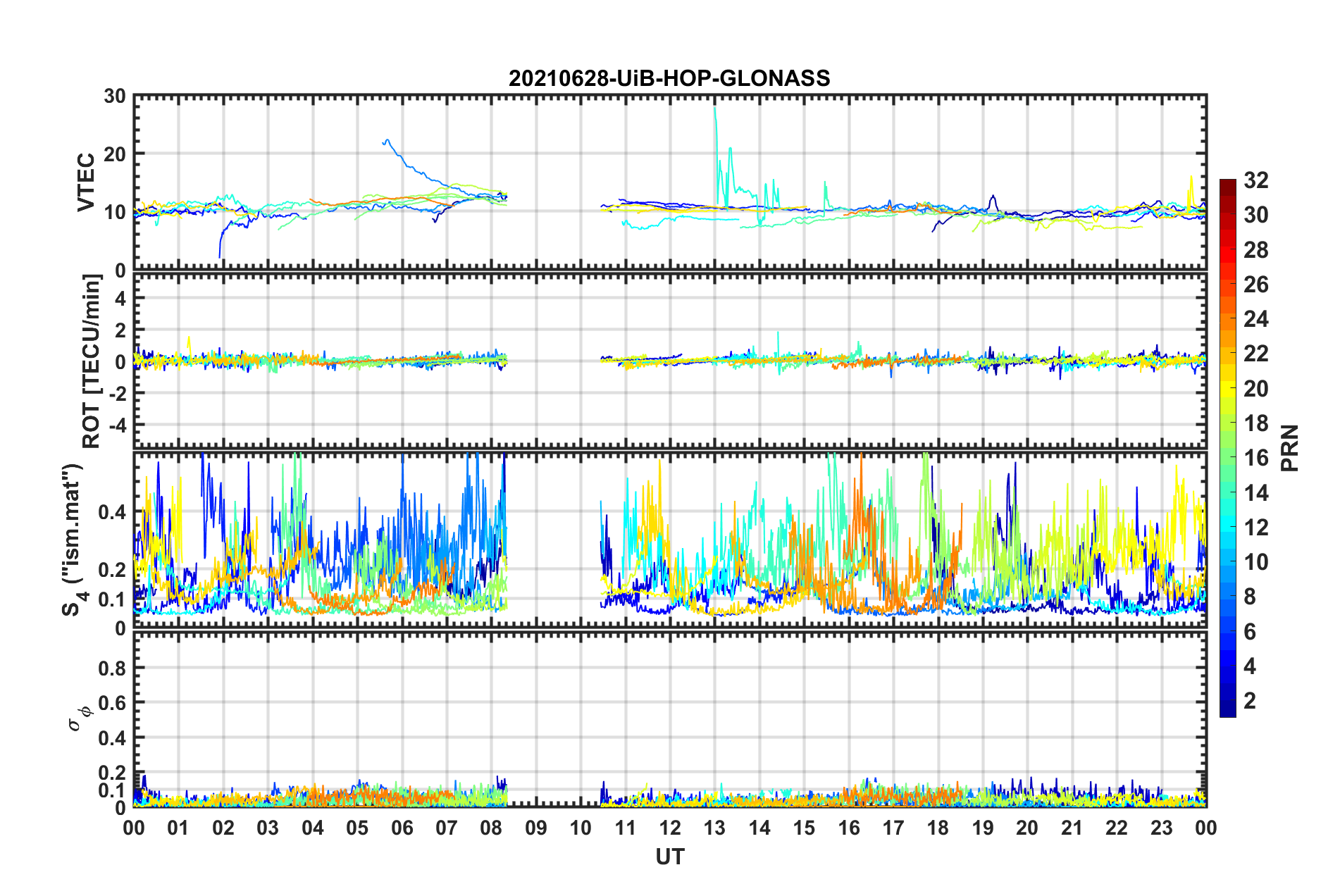1340x896 pixels.
Task: Click the dark blue bottom of PRN colorbar
Action: [1228, 710]
